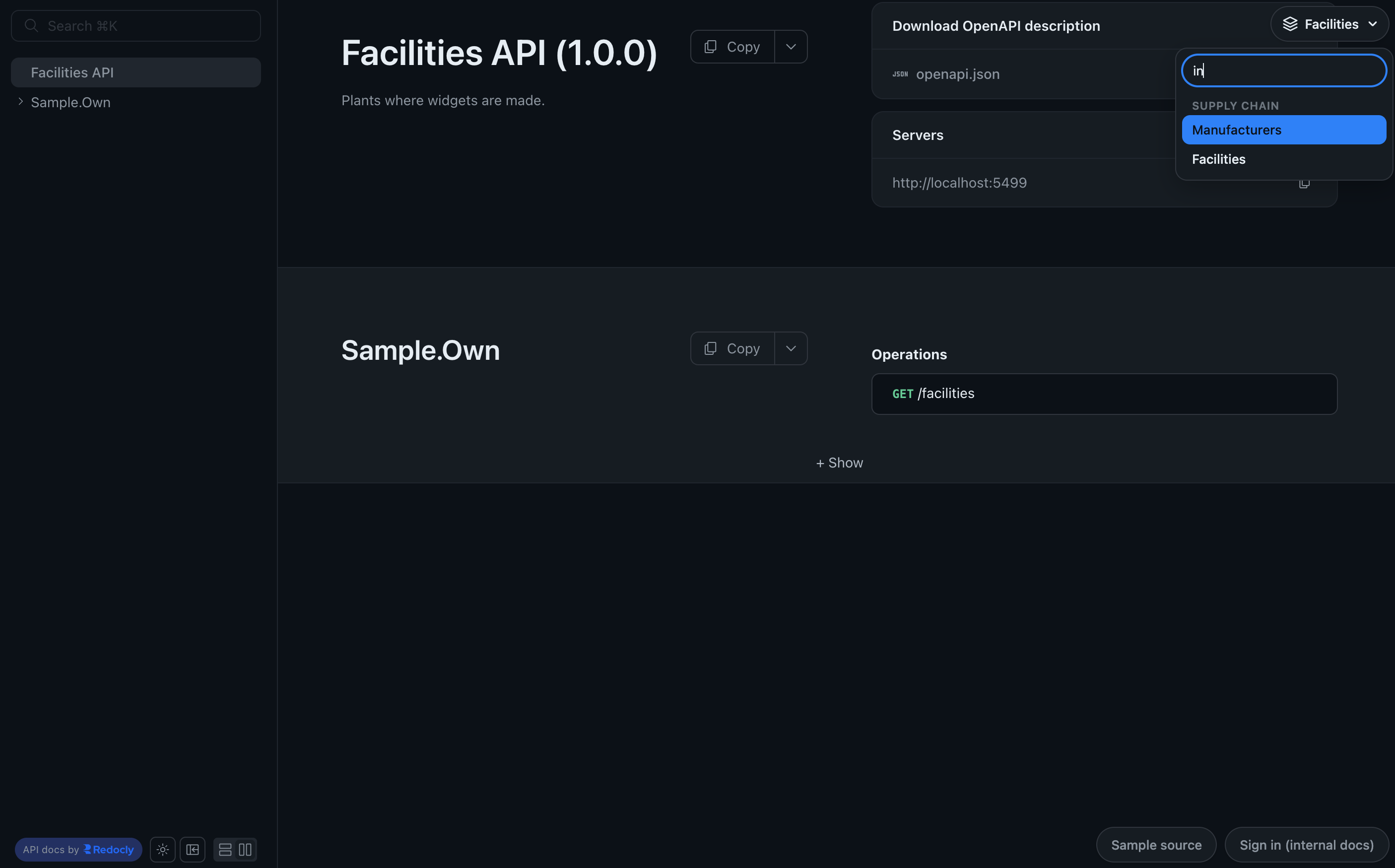Copy the Facilities API page
The height and width of the screenshot is (868, 1395).
732,47
